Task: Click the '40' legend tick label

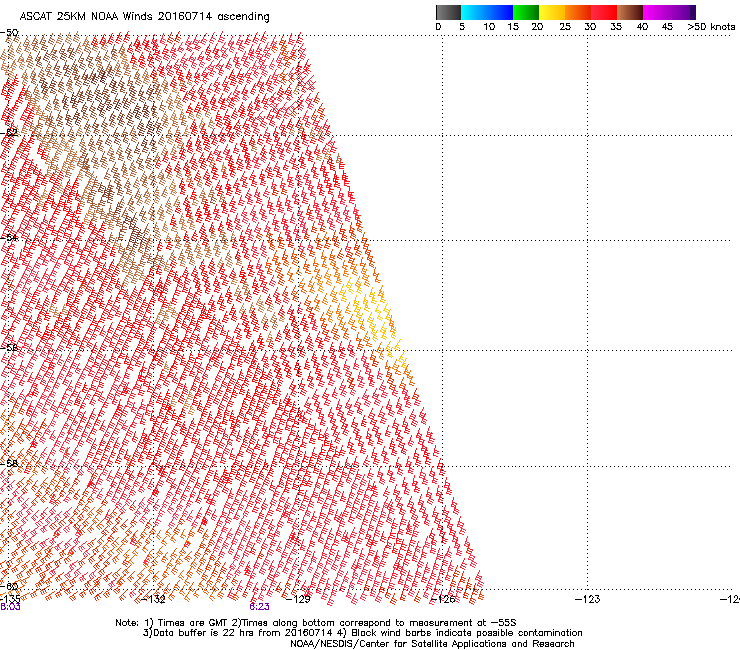Action: (642, 27)
